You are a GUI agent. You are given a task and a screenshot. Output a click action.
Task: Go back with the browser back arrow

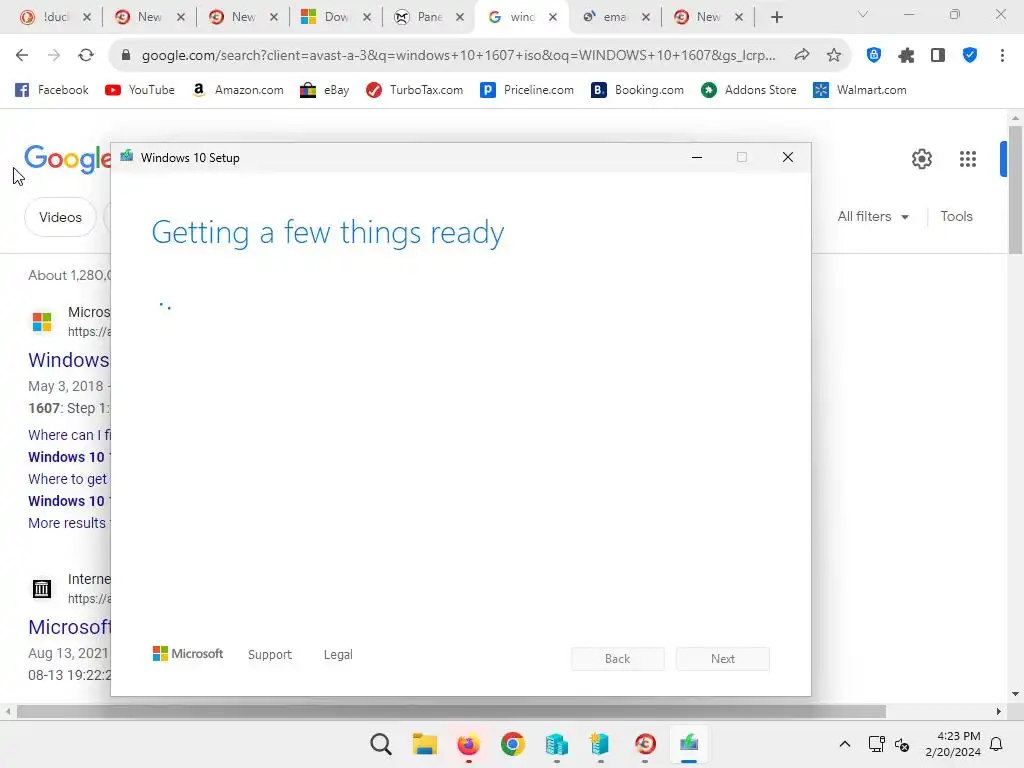tap(22, 56)
